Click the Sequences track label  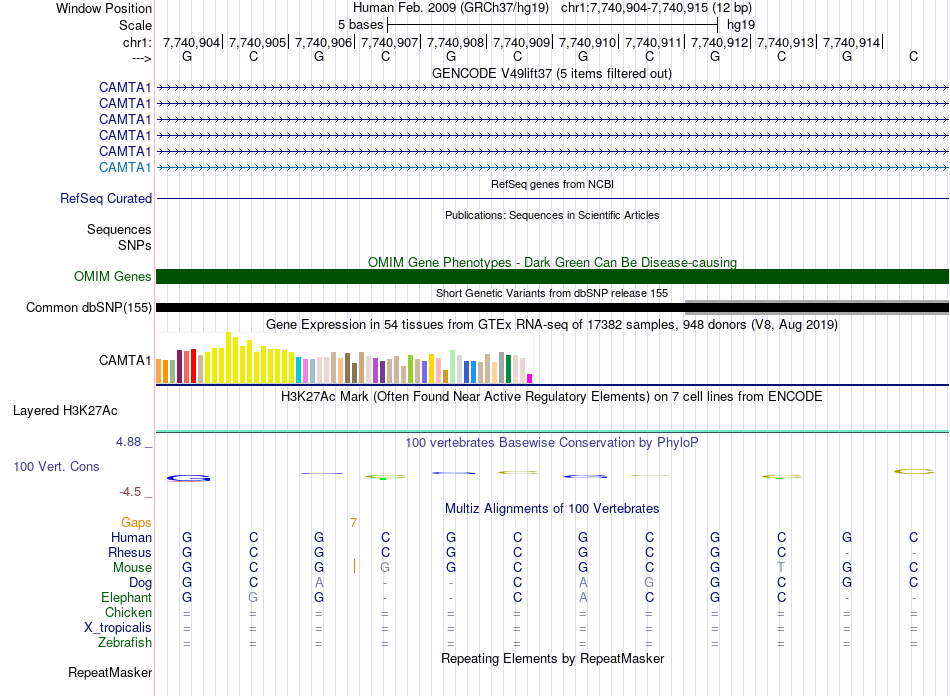[x=119, y=230]
